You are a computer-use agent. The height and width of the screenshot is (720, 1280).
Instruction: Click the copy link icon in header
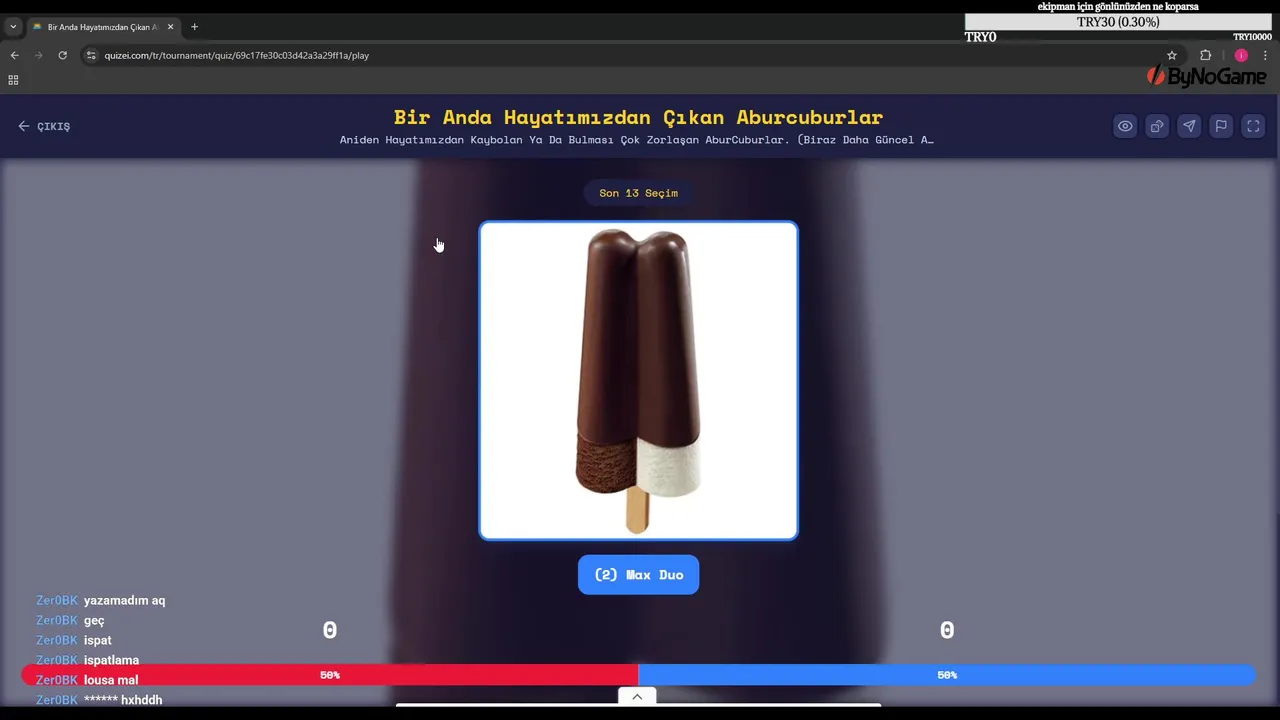1157,126
